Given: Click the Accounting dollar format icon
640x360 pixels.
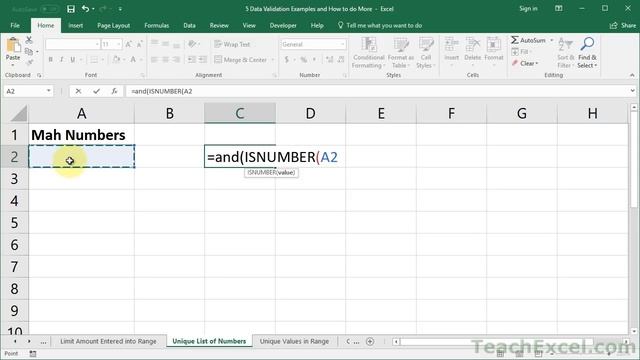Looking at the screenshot, I should (x=287, y=60).
